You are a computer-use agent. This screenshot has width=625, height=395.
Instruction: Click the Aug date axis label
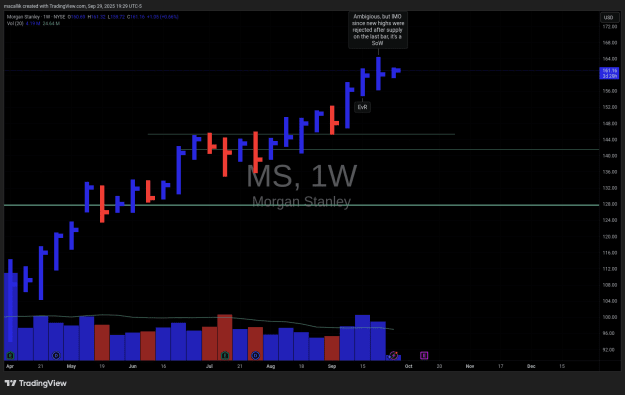click(271, 366)
